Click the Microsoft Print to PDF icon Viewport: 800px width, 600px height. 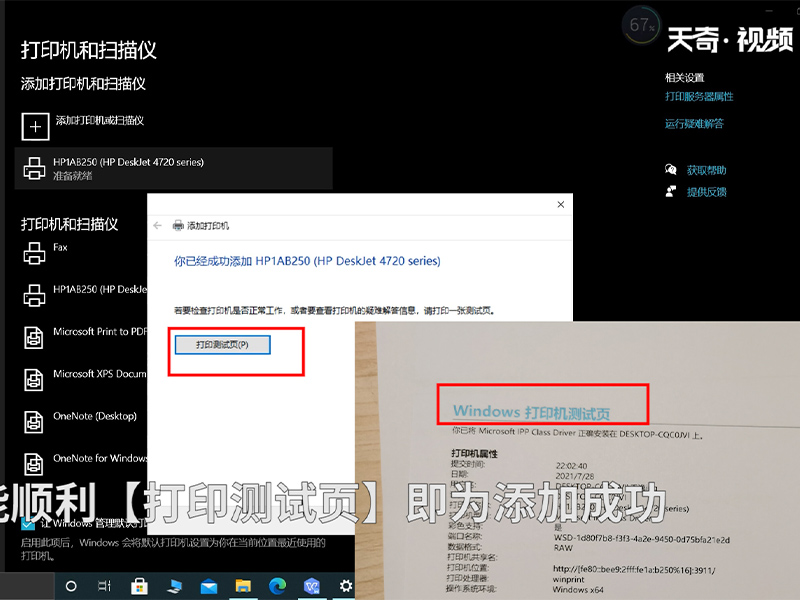click(x=34, y=338)
